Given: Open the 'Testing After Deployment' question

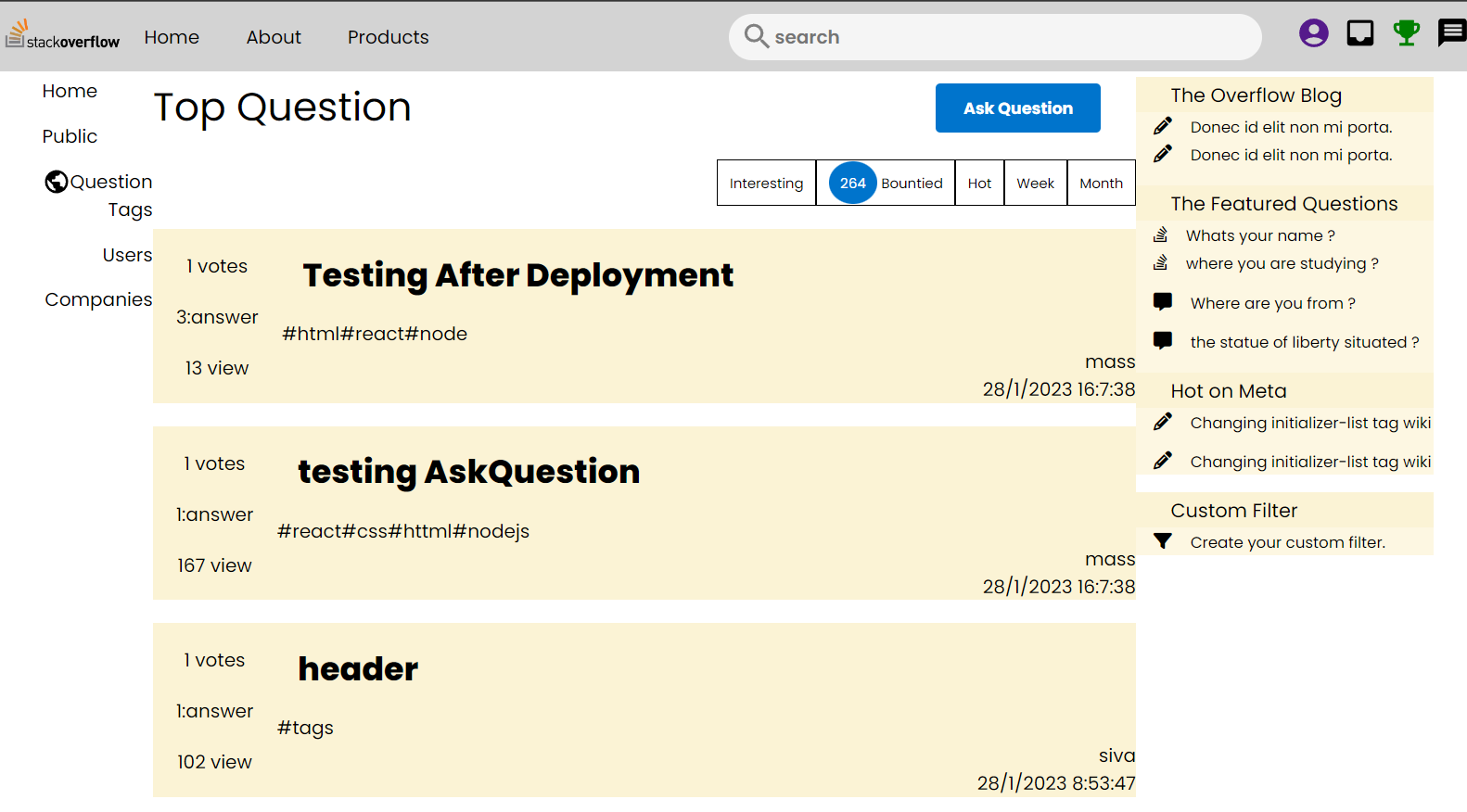Looking at the screenshot, I should (x=517, y=275).
